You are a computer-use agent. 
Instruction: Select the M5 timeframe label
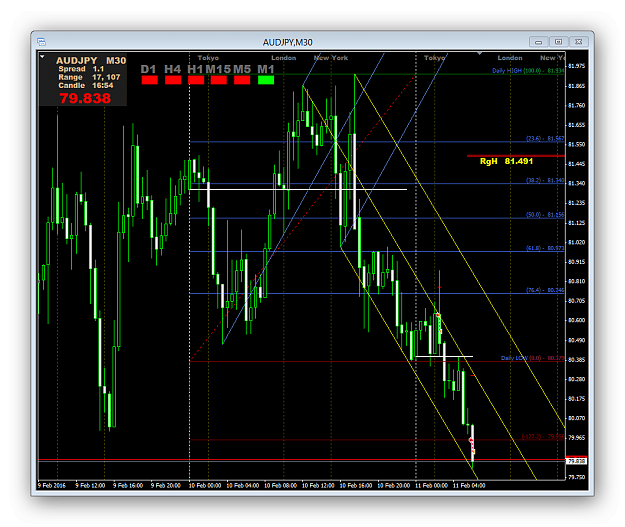click(x=242, y=69)
